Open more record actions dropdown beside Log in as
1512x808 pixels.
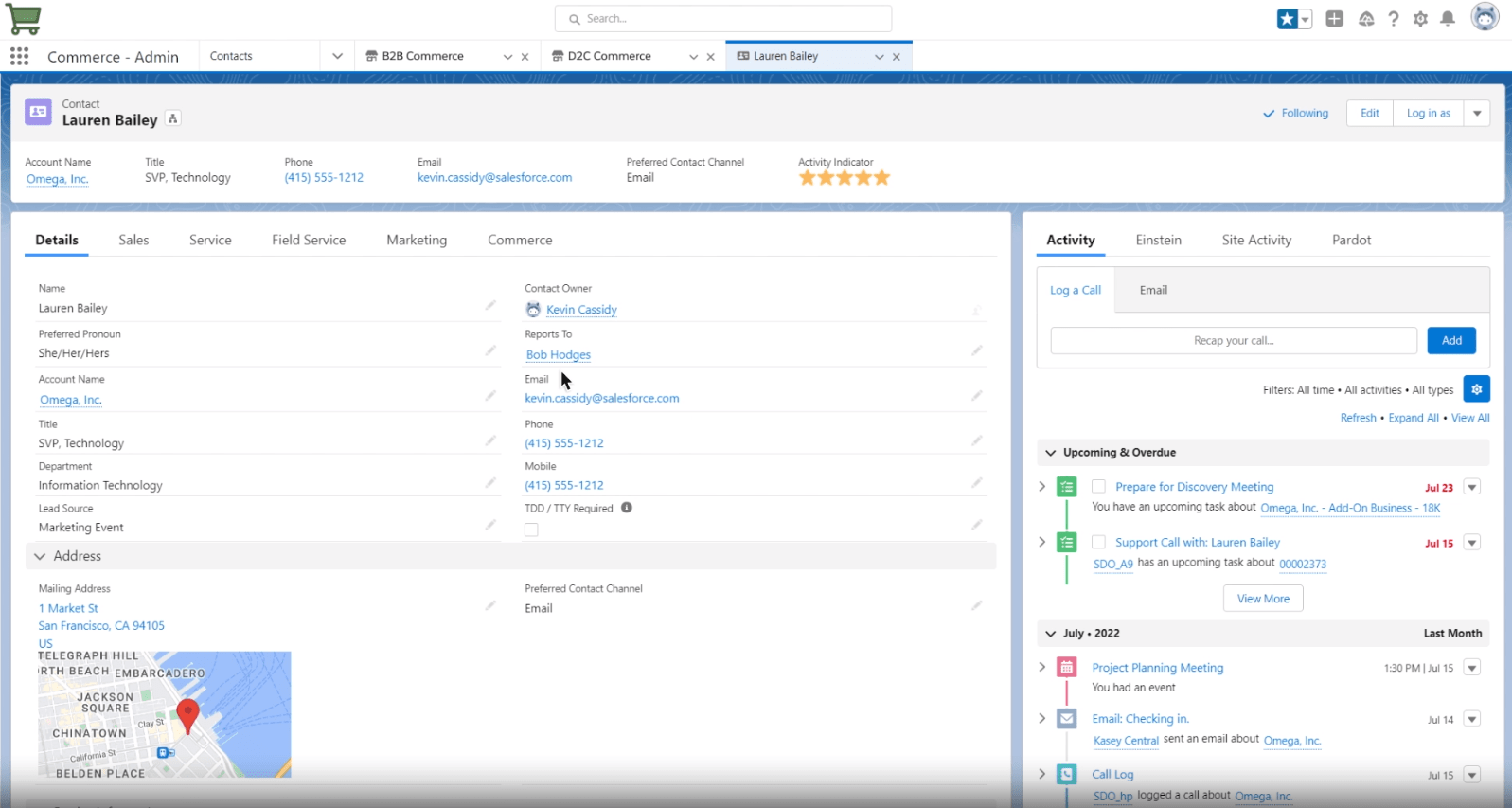(x=1477, y=114)
